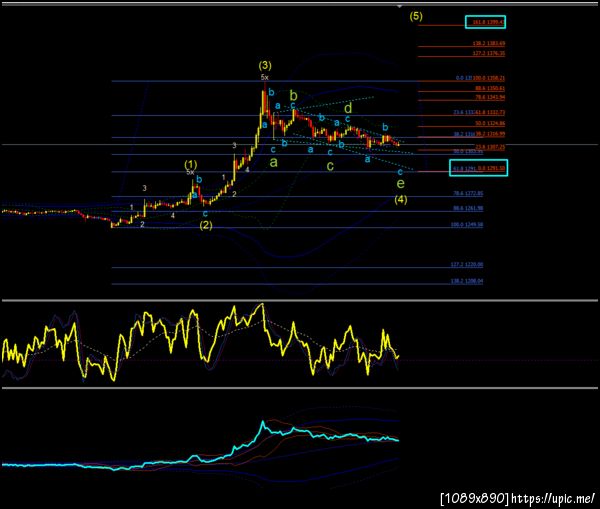Click the orange 138.2 1383.69 level label
This screenshot has height=509, width=600.
[x=489, y=44]
